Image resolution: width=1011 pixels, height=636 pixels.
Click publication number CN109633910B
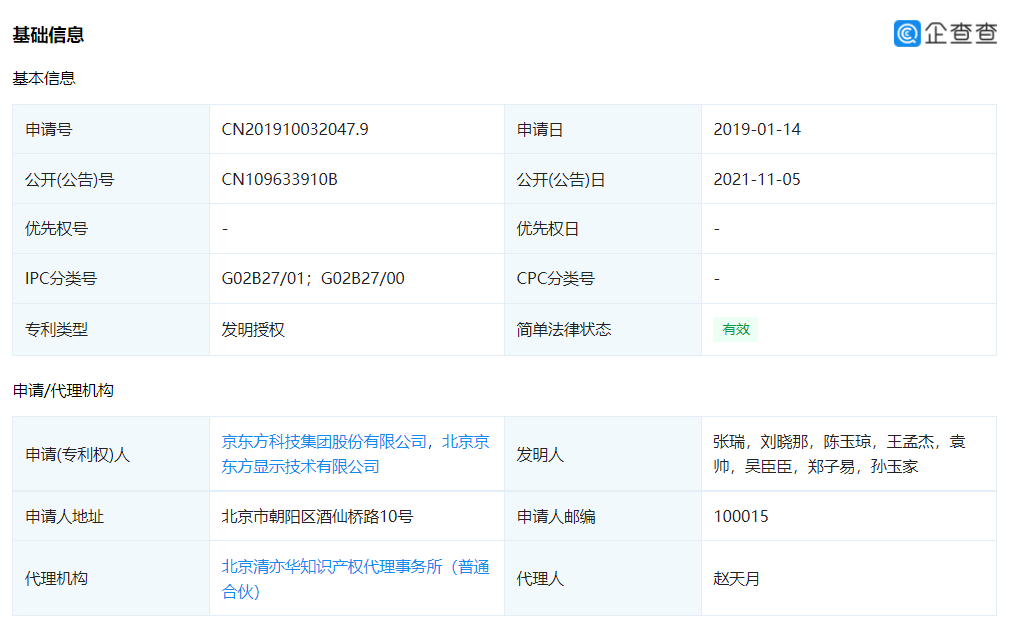(282, 178)
